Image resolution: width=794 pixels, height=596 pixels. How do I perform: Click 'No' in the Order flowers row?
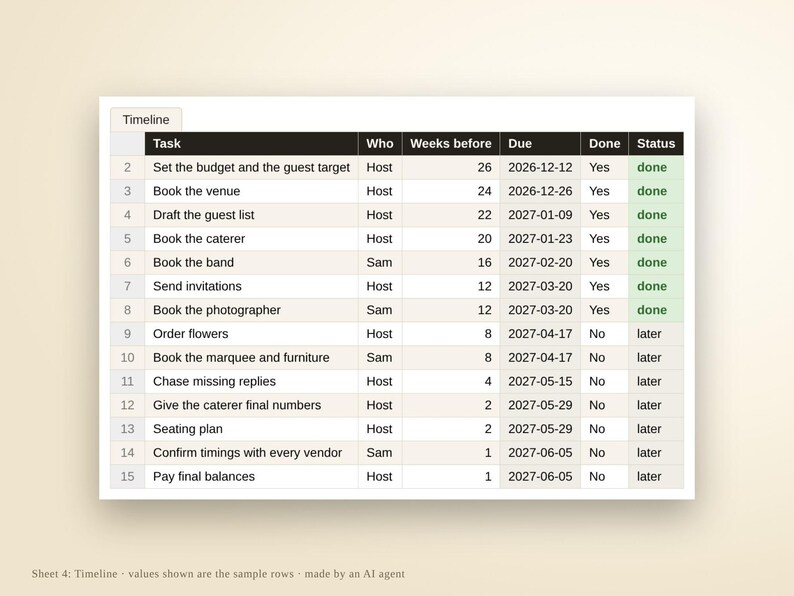point(604,334)
